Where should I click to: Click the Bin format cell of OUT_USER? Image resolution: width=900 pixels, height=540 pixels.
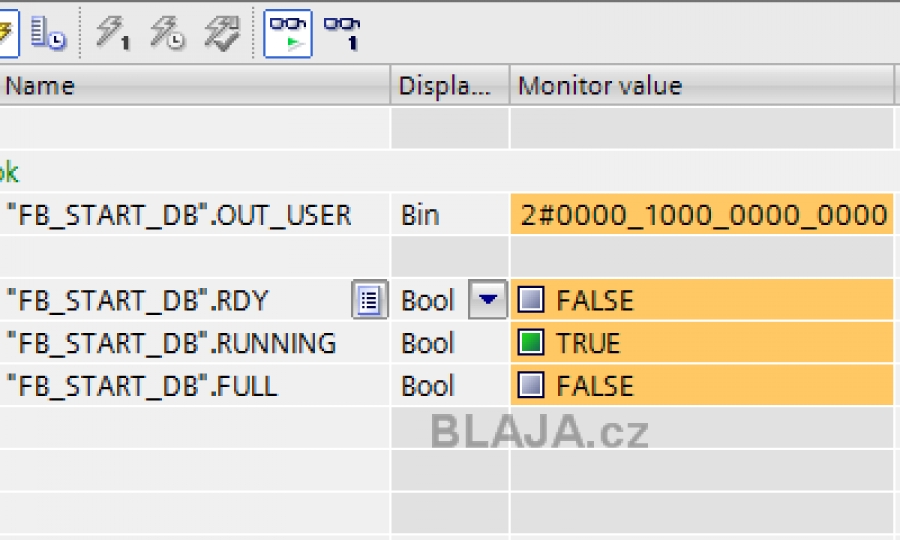coord(450,215)
